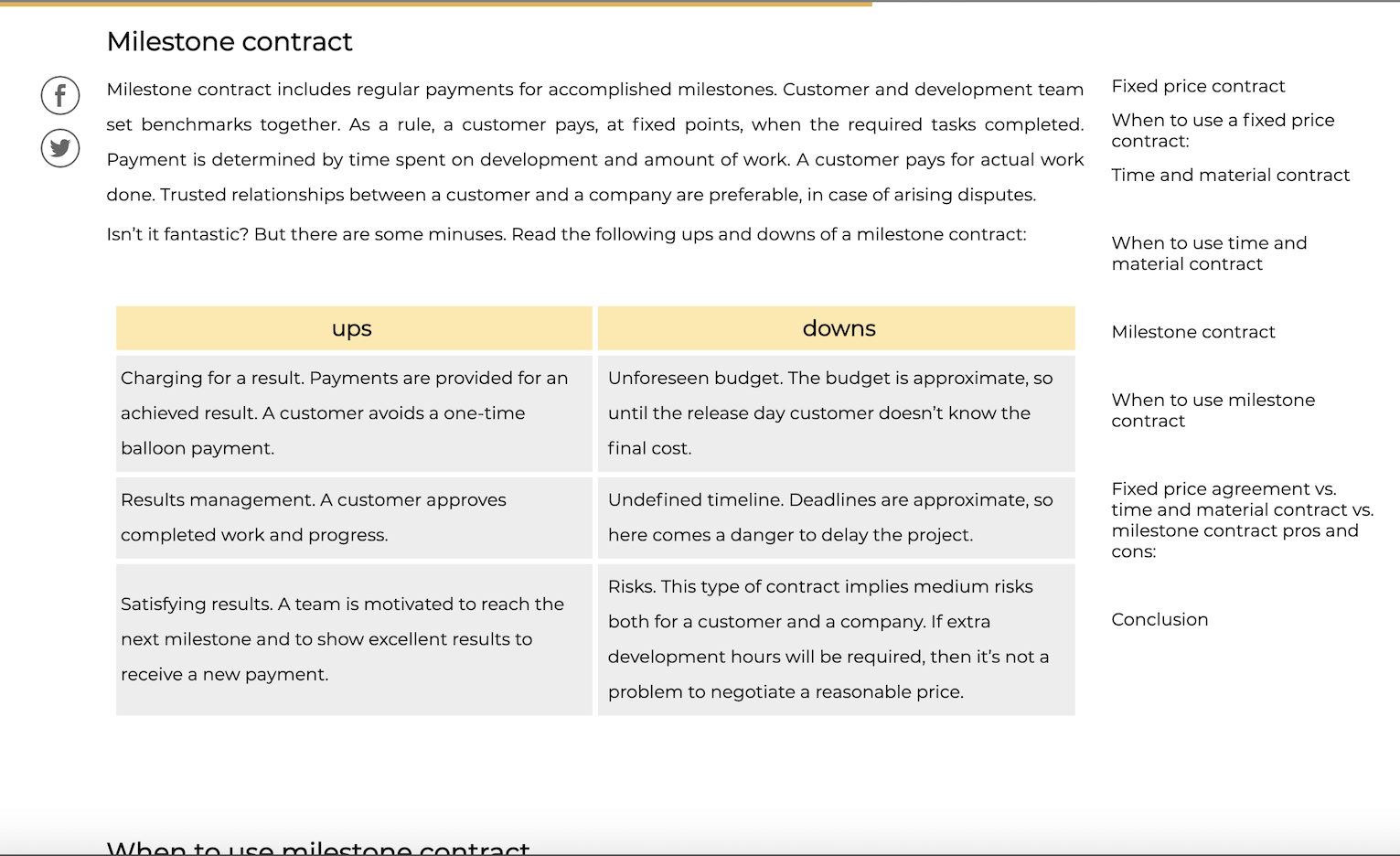Jump to the 'Conclusion' section
Viewport: 1400px width, 856px height.
pos(1160,619)
